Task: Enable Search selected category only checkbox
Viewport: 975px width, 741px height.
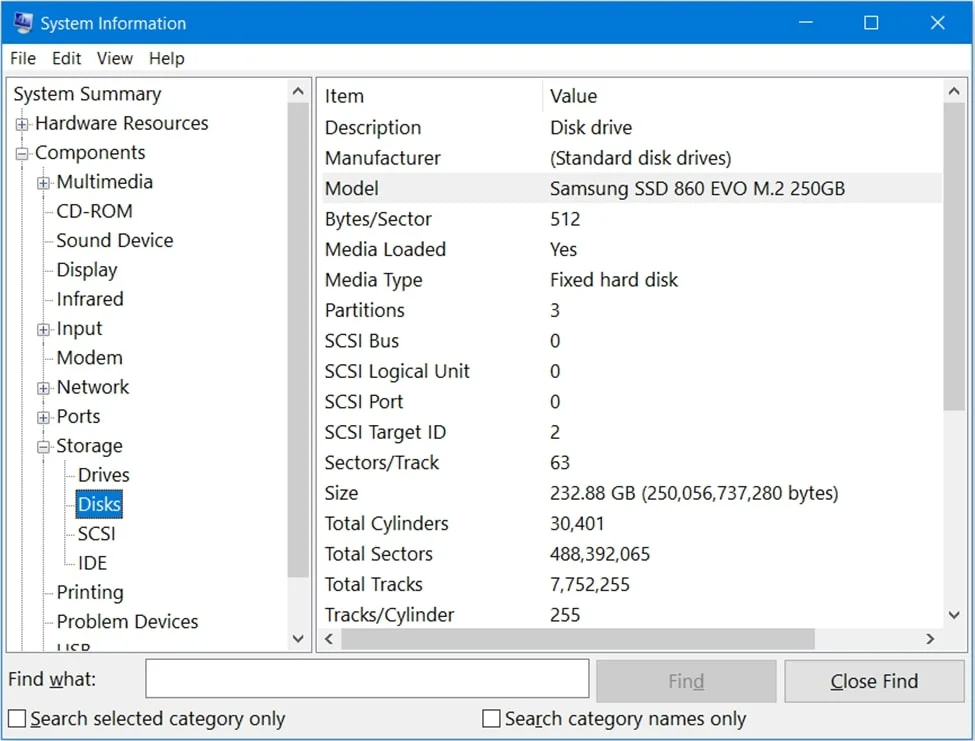Action: point(17,719)
